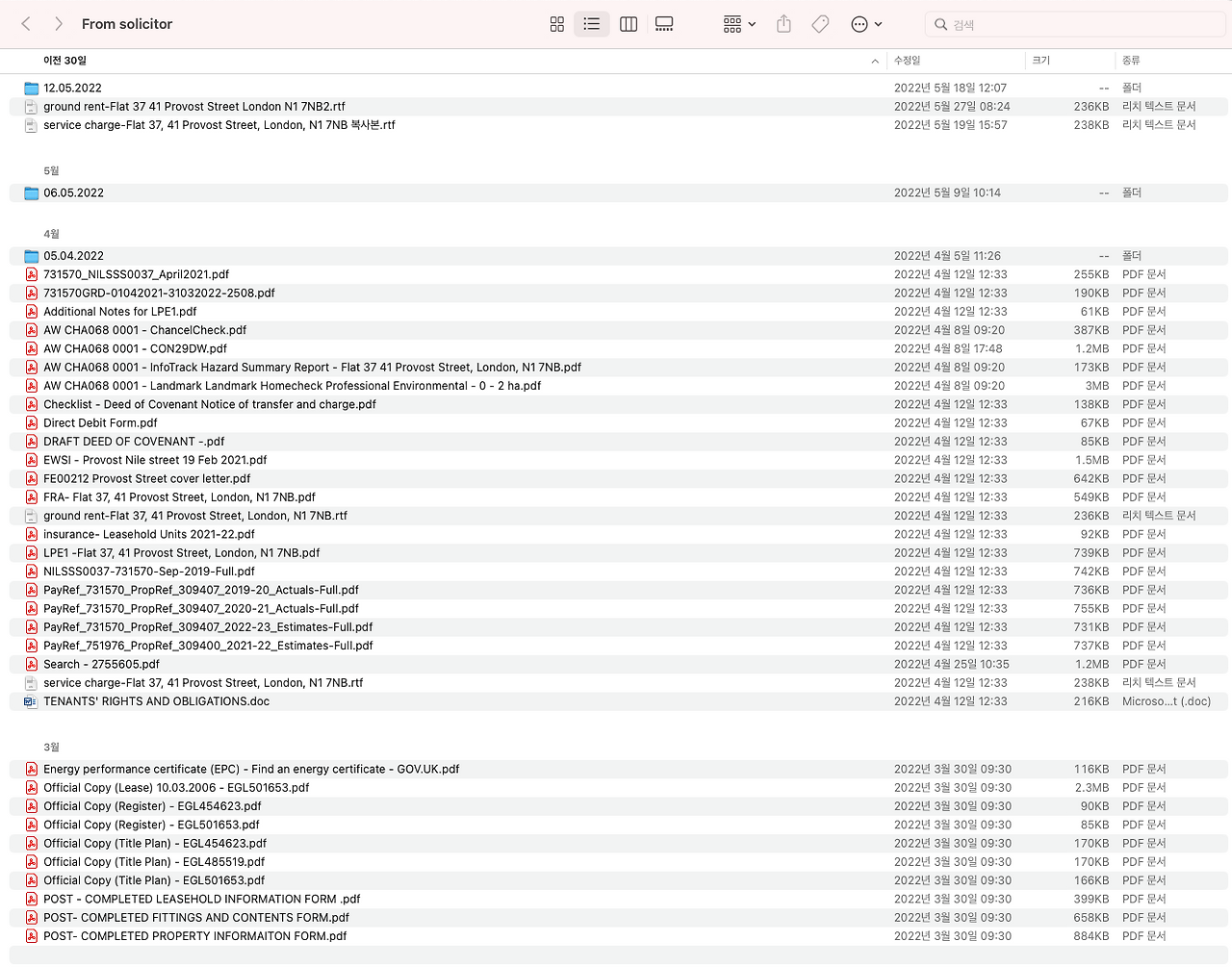Screen dimensions: 1232x967
Task: Click PDF icon of EWSI - Provost Nile street file
Action: tap(32, 460)
